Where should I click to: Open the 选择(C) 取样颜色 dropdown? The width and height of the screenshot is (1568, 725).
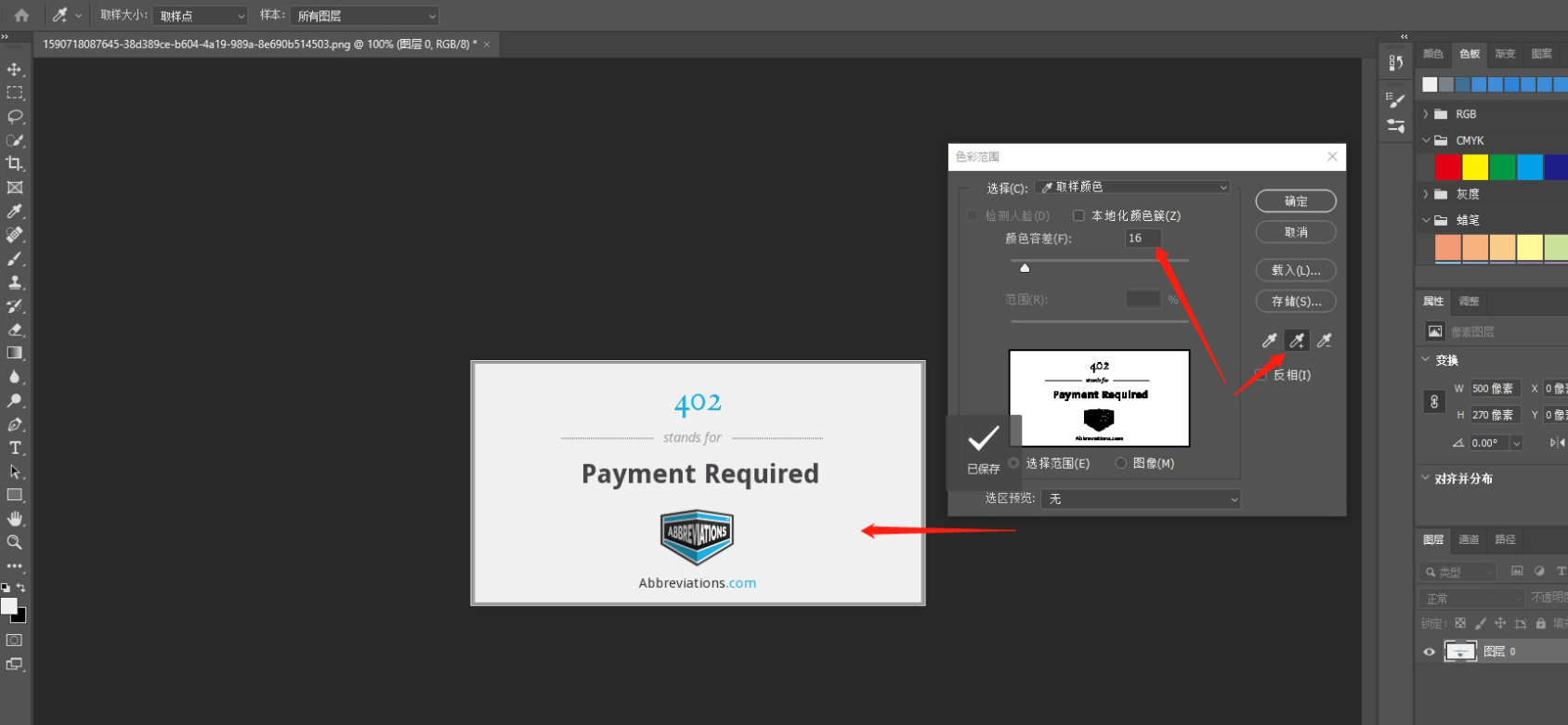(1132, 188)
